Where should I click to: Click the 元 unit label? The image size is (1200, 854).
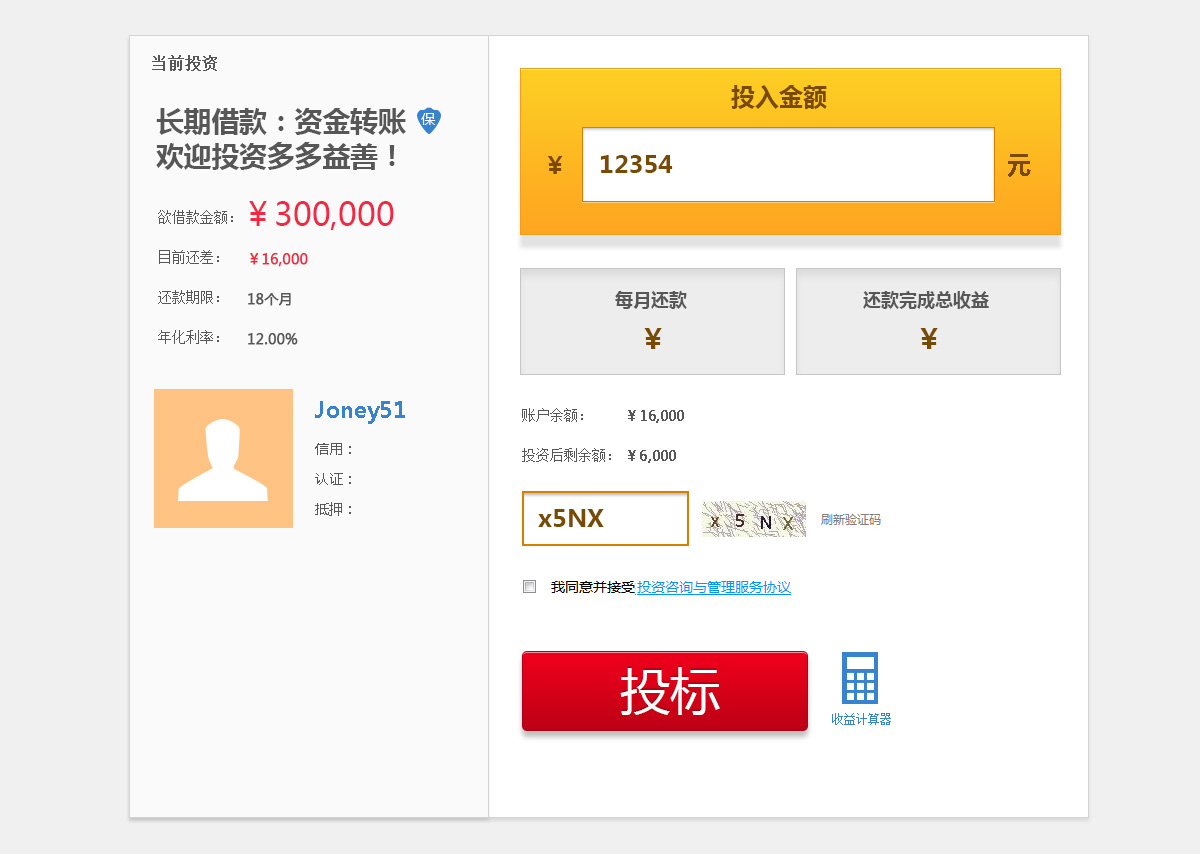pyautogui.click(x=1019, y=166)
